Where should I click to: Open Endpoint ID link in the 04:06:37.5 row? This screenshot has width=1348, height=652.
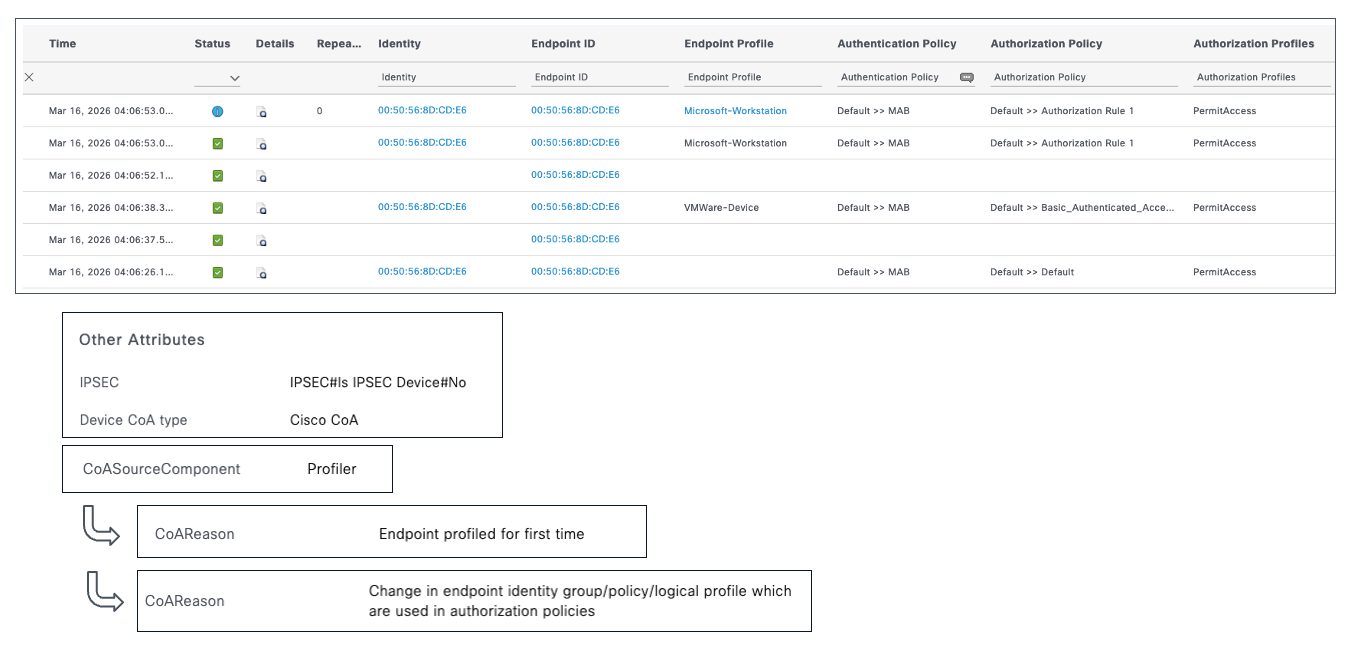[575, 239]
